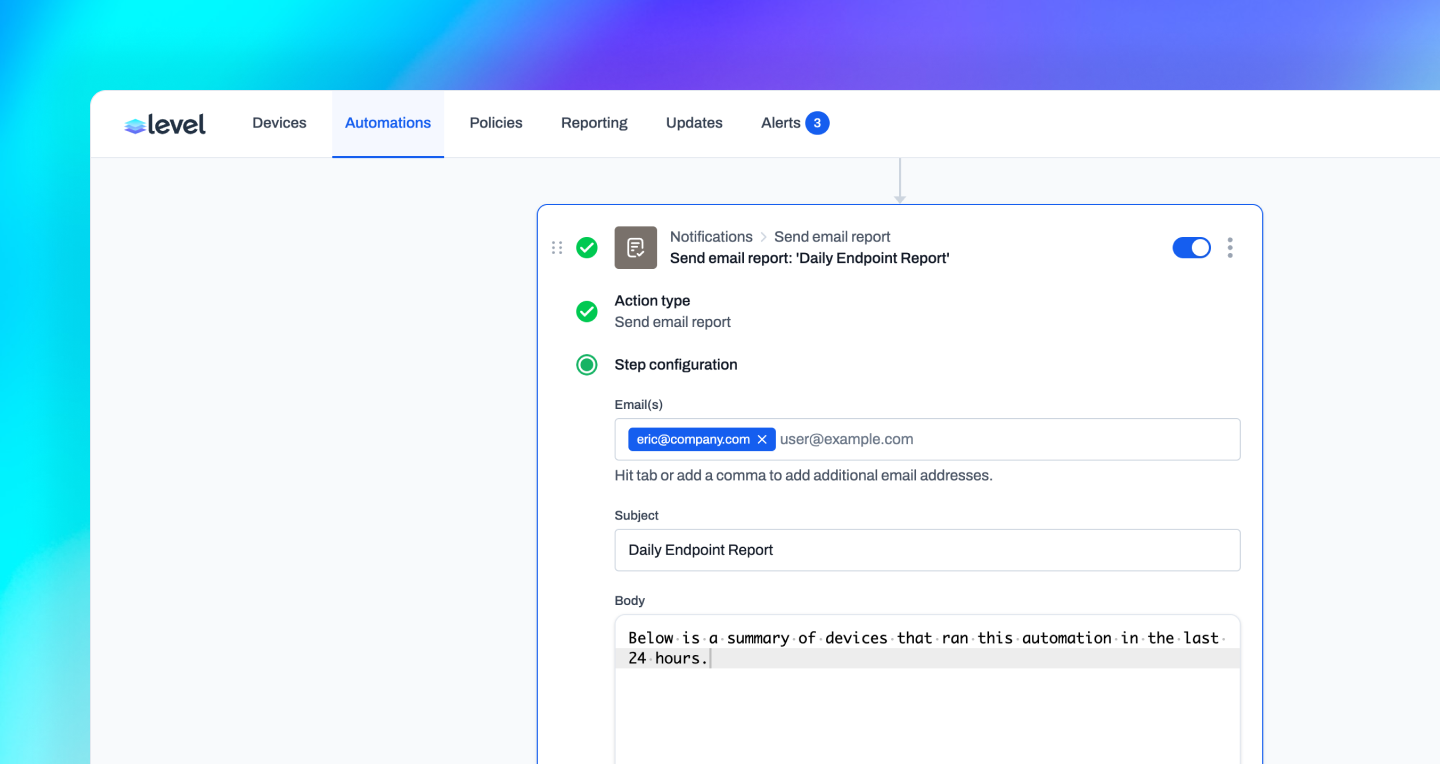Click the 'Send email report' action type value
This screenshot has height=764, width=1440.
(x=673, y=322)
